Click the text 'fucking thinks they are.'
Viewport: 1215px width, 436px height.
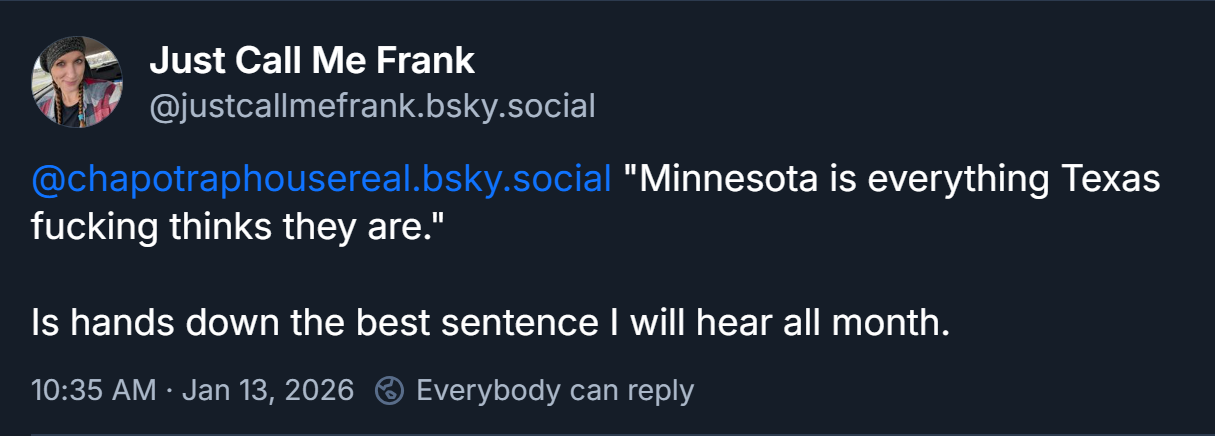237,227
